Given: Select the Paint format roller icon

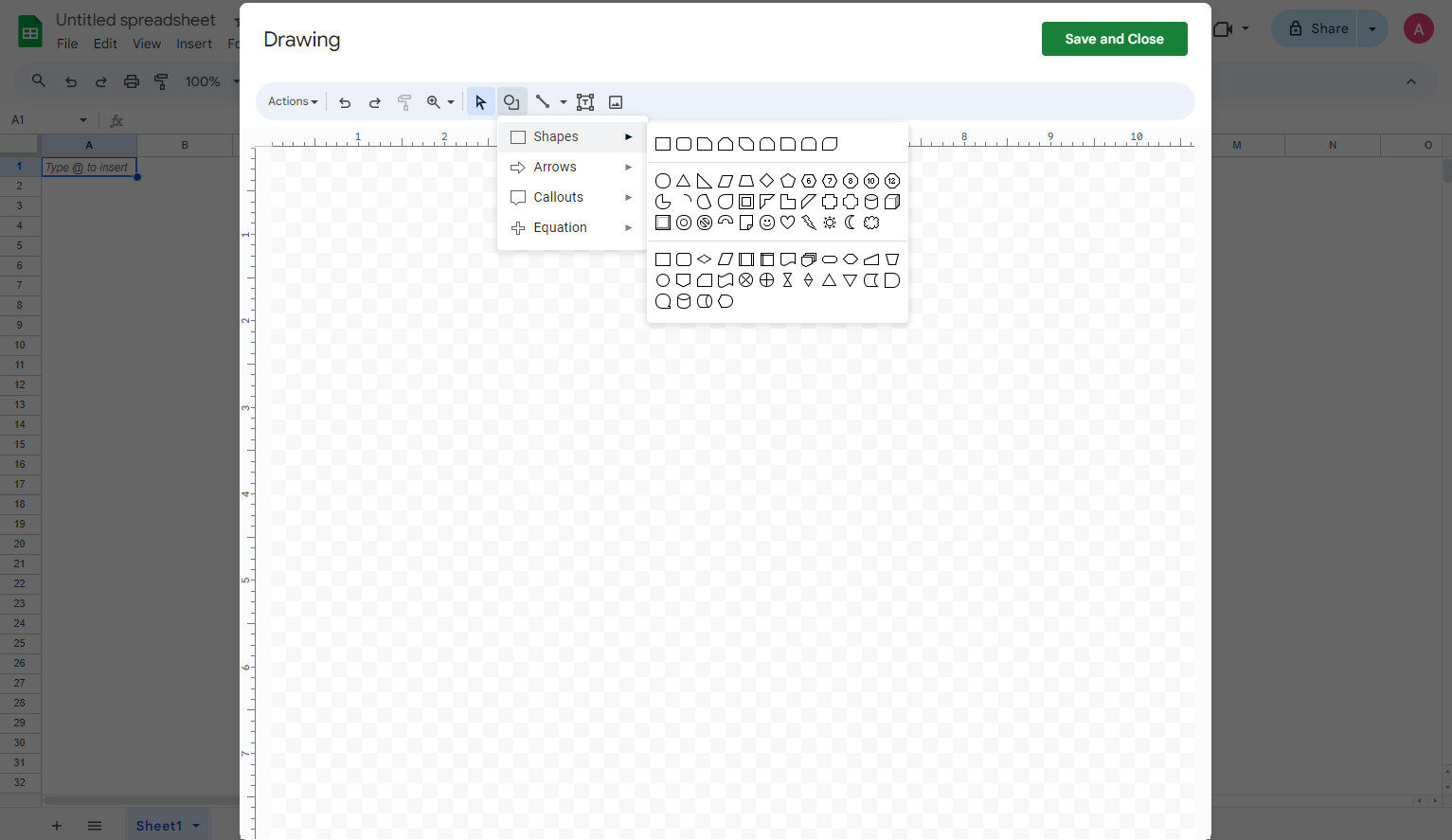Looking at the screenshot, I should coord(404,101).
